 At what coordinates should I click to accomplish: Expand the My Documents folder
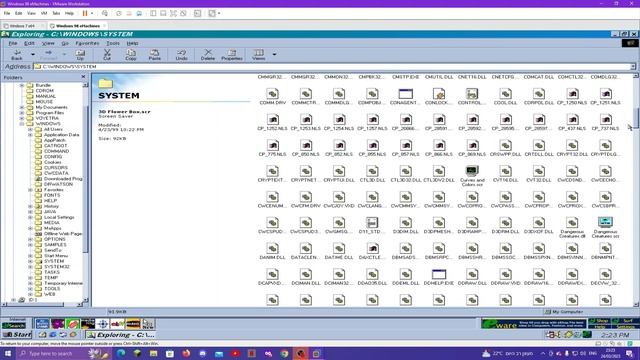[x=22, y=107]
